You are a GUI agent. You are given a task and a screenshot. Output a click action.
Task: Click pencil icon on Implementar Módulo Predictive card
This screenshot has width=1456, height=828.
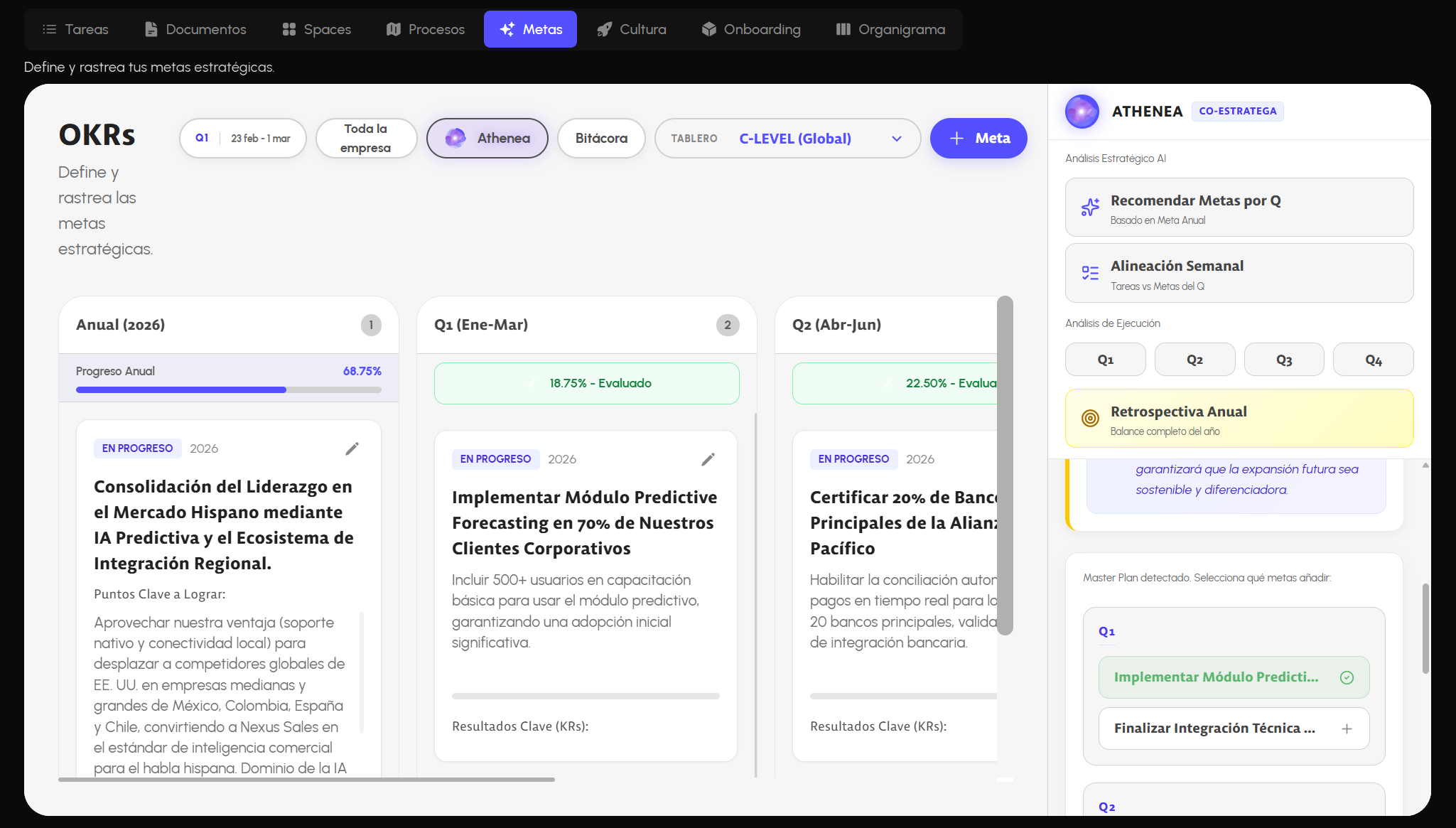click(708, 459)
